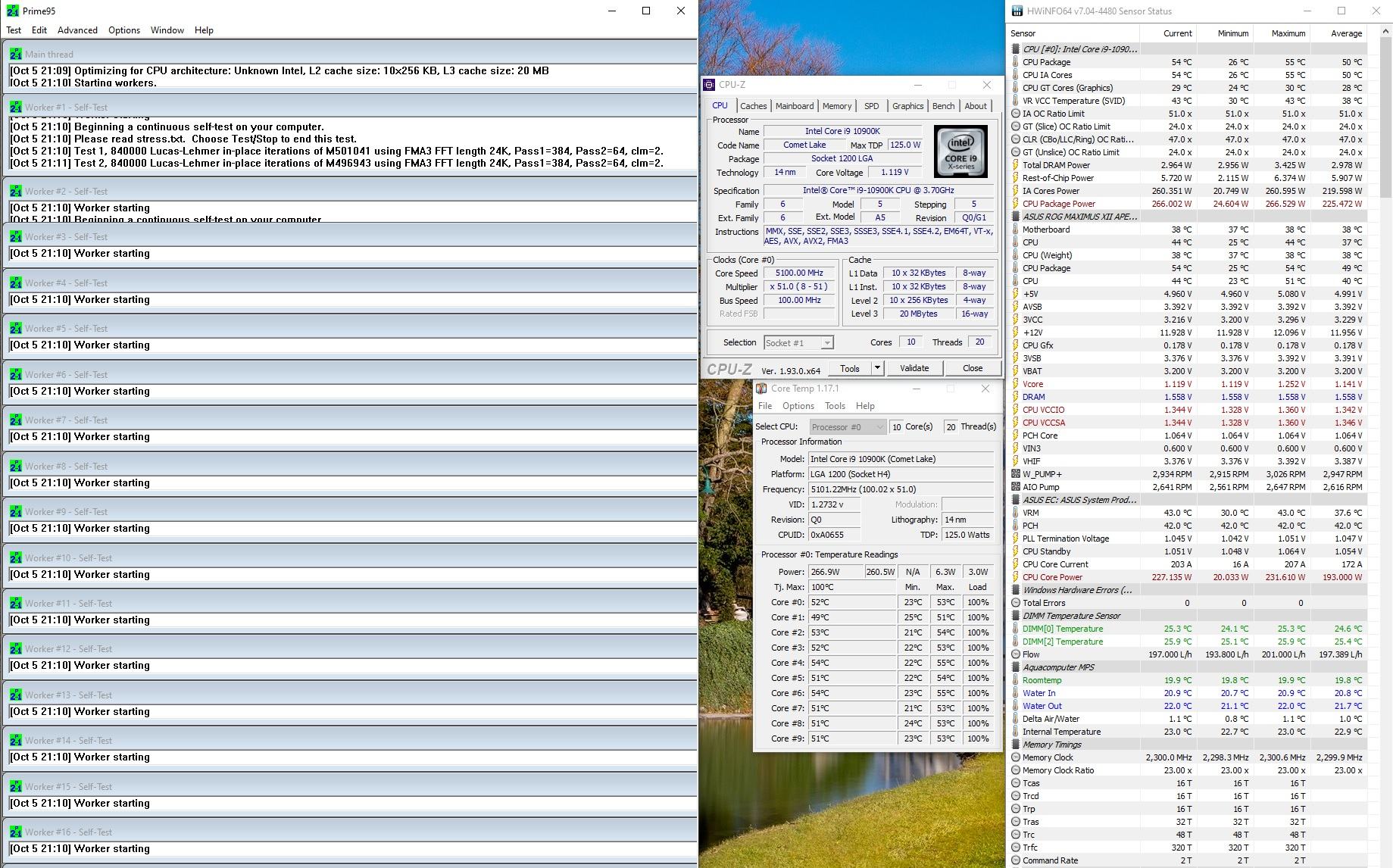
Task: Click the Worker #9 Self-Test window icon
Action: click(x=16, y=512)
